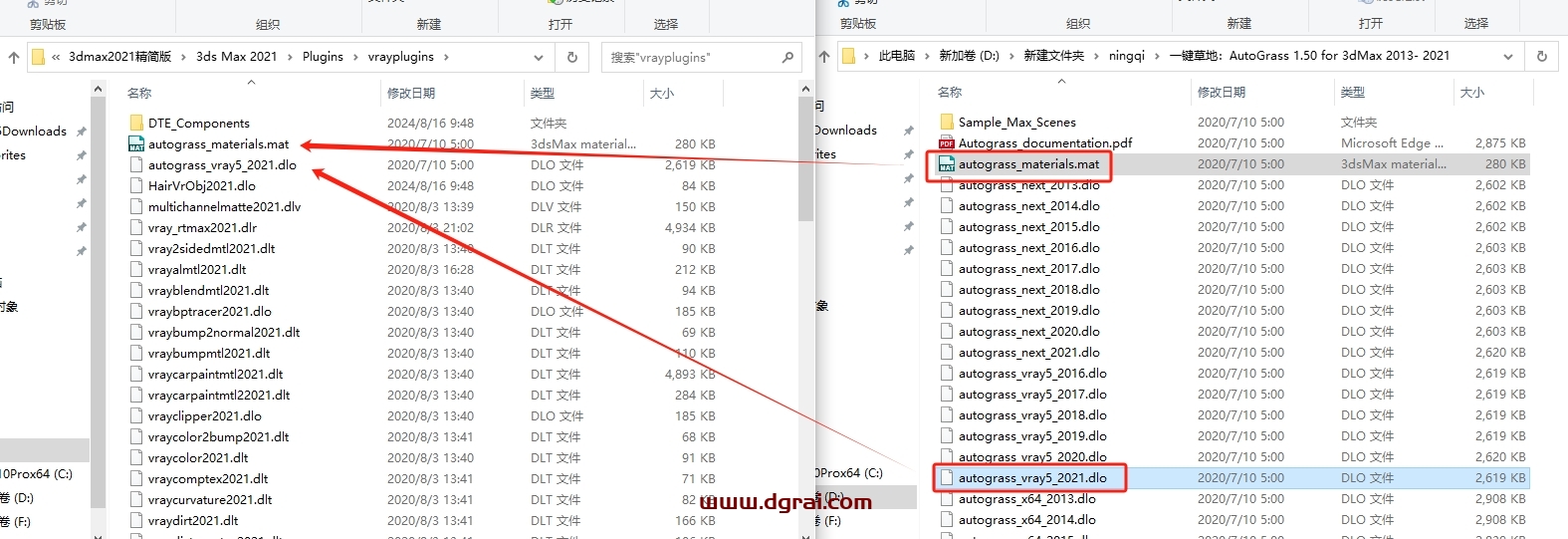1568x539 pixels.
Task: Click file icon of vraybumpmtl2021.dlt
Action: (x=136, y=353)
